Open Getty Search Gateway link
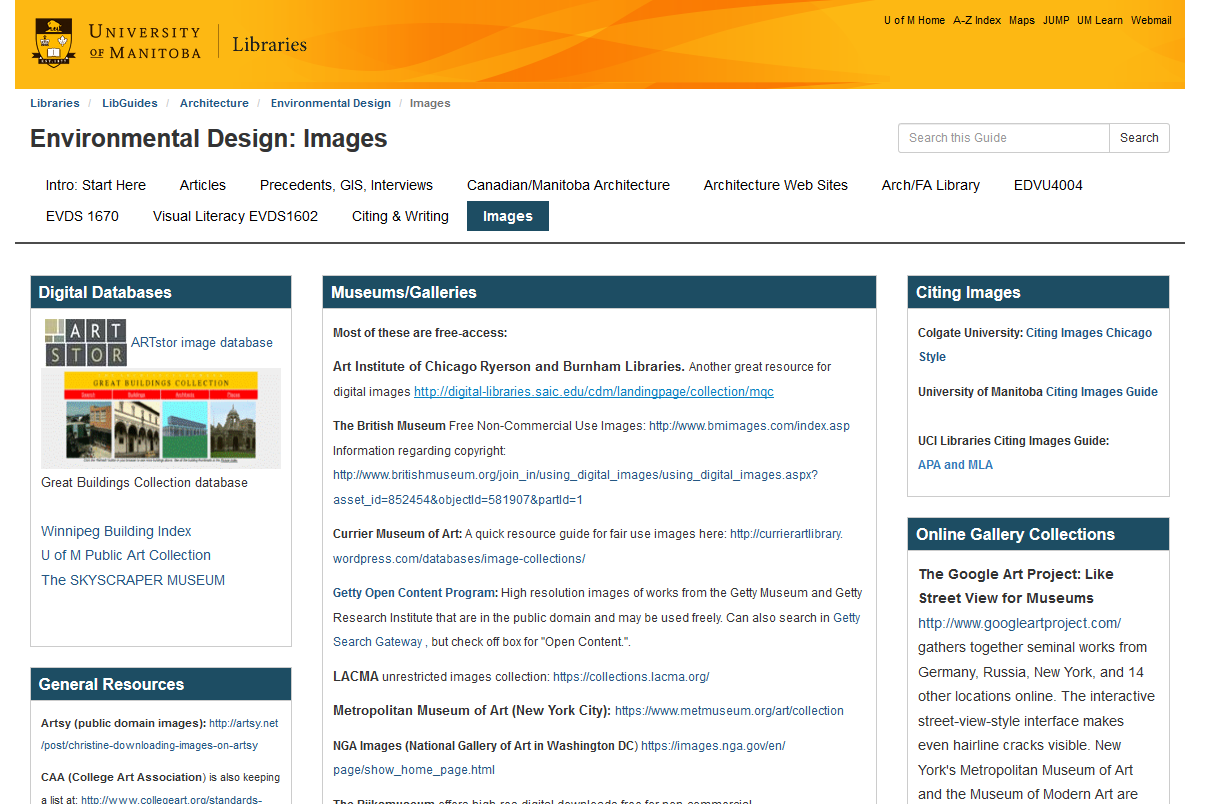Screen dimensions: 1219x804 596,630
